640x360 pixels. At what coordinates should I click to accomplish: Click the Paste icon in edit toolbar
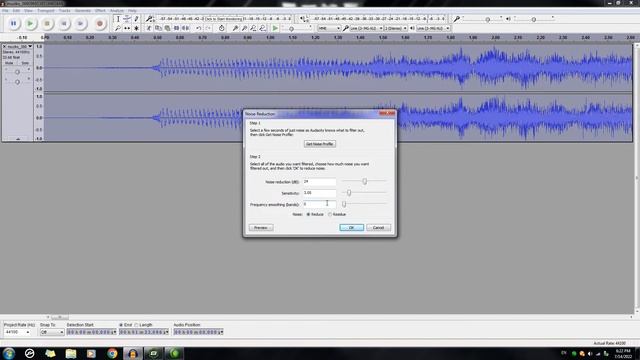[x=167, y=28]
